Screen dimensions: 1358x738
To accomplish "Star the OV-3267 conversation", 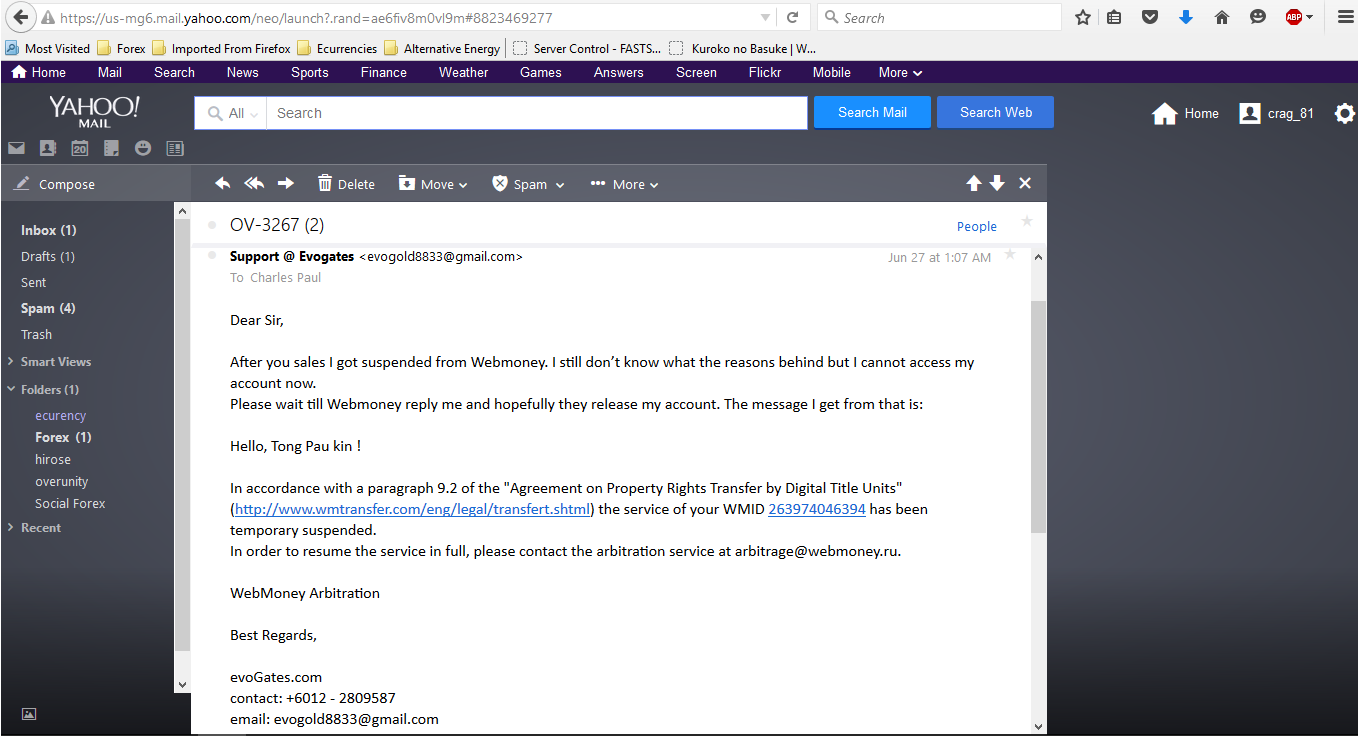I will (1026, 221).
